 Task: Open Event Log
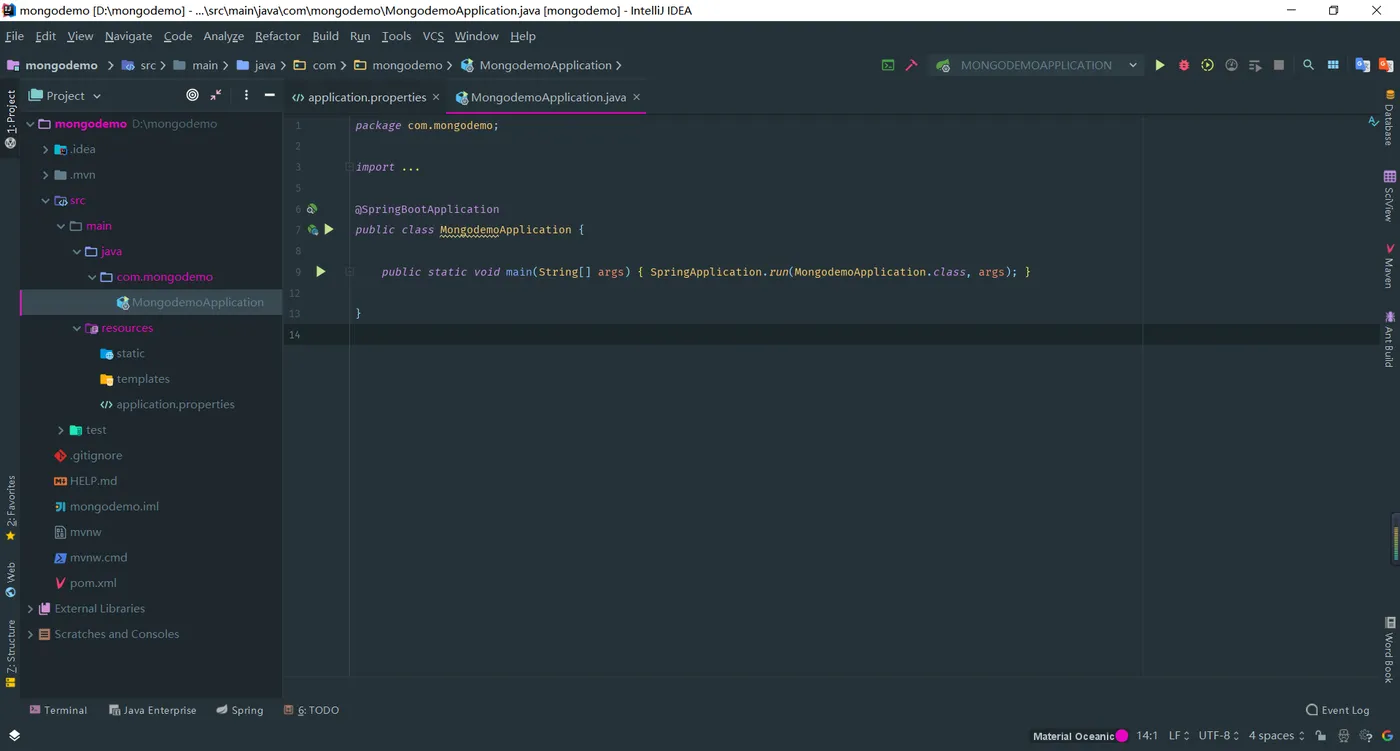click(1338, 710)
